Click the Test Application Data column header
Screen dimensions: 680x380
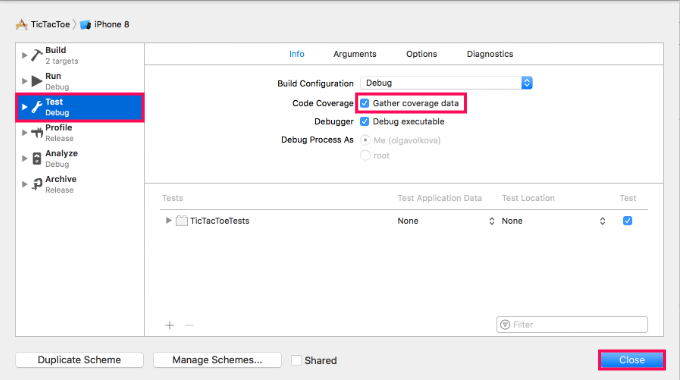[440, 198]
